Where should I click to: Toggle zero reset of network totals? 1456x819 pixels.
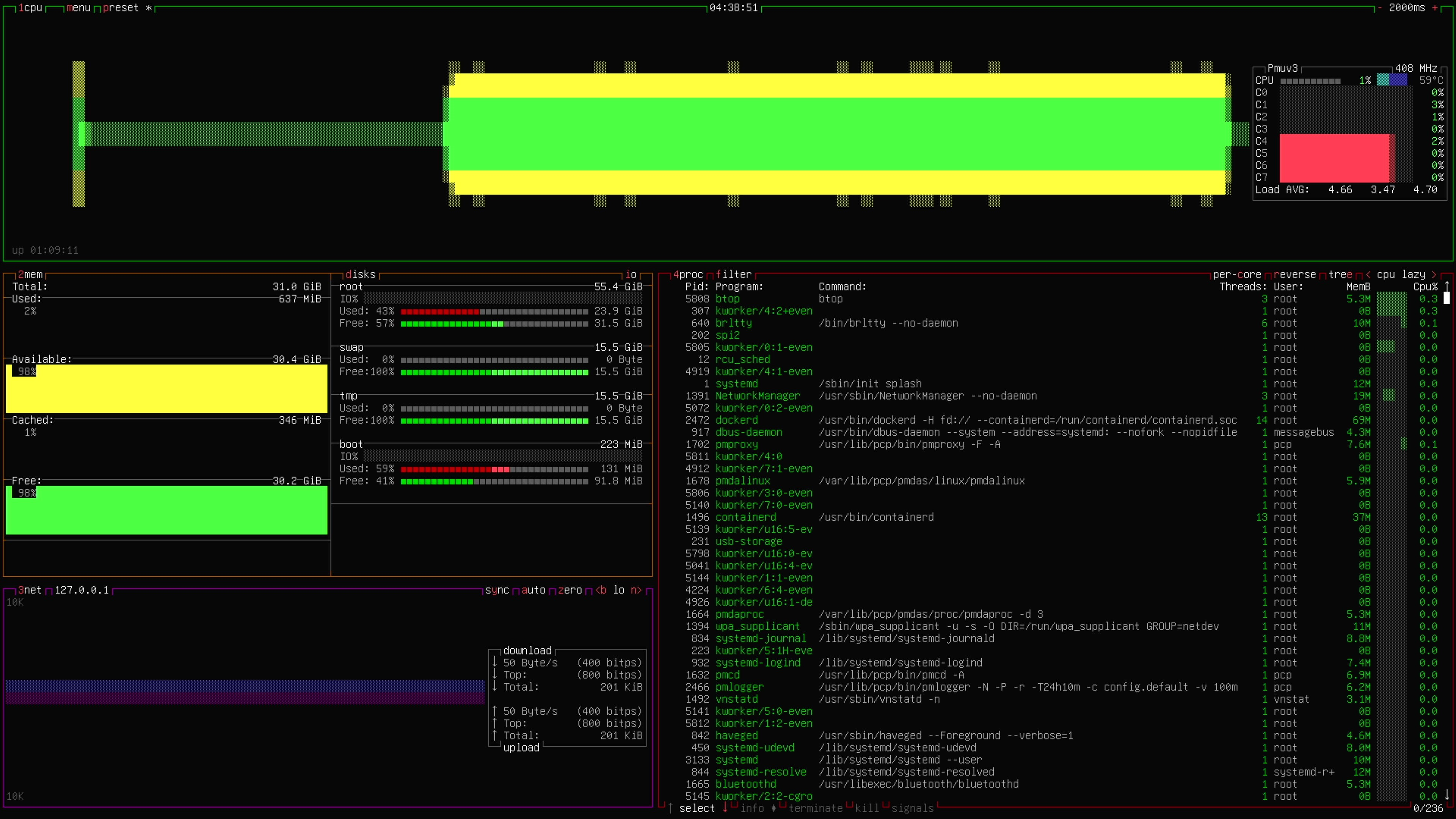[x=570, y=590]
